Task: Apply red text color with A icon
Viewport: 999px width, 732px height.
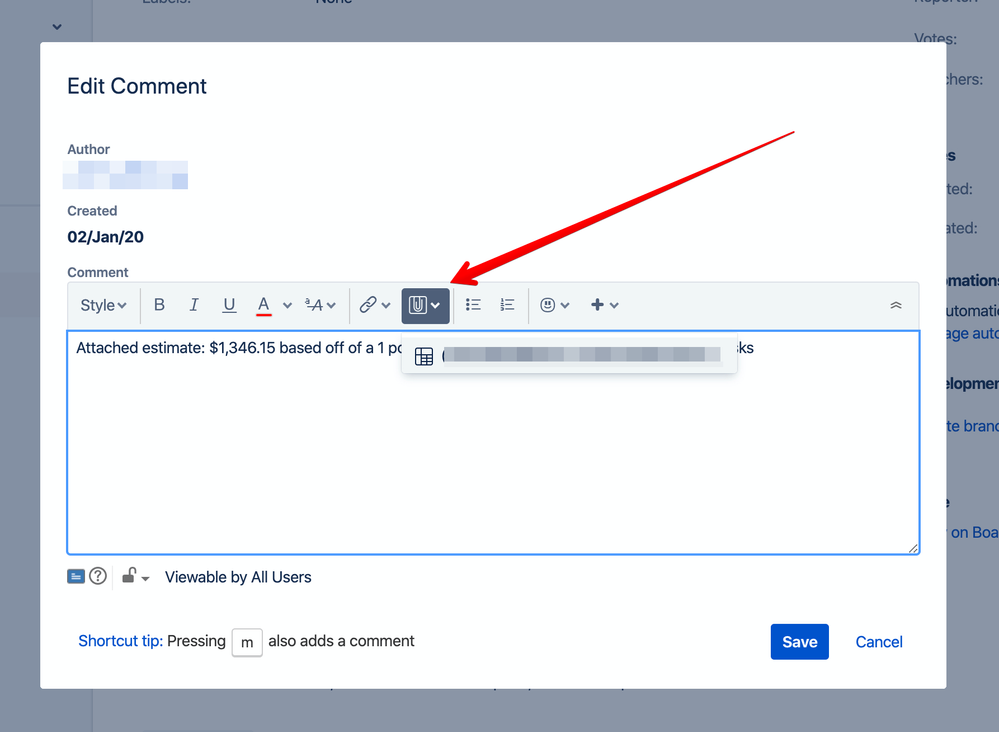Action: coord(264,305)
